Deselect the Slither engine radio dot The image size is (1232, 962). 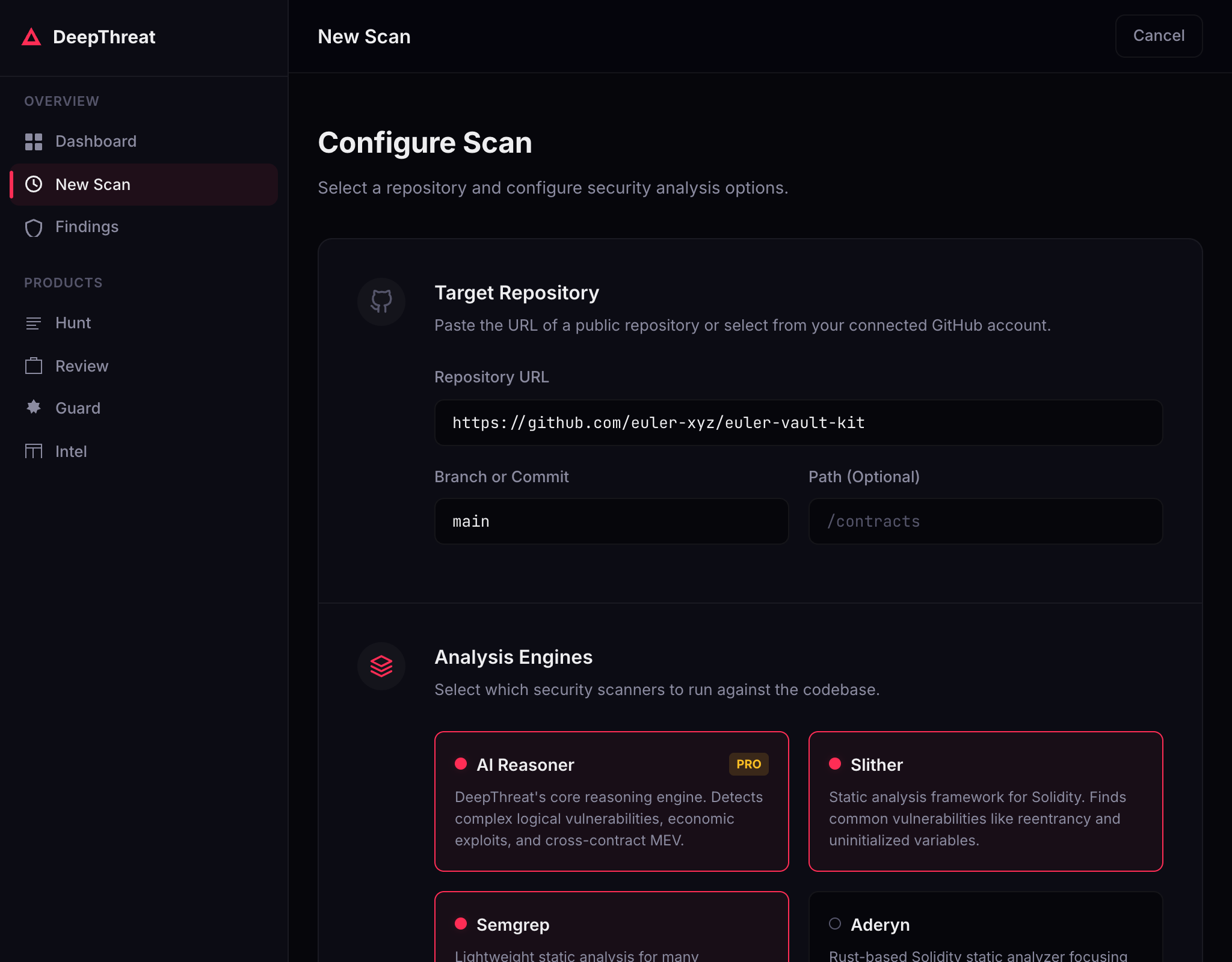tap(835, 764)
